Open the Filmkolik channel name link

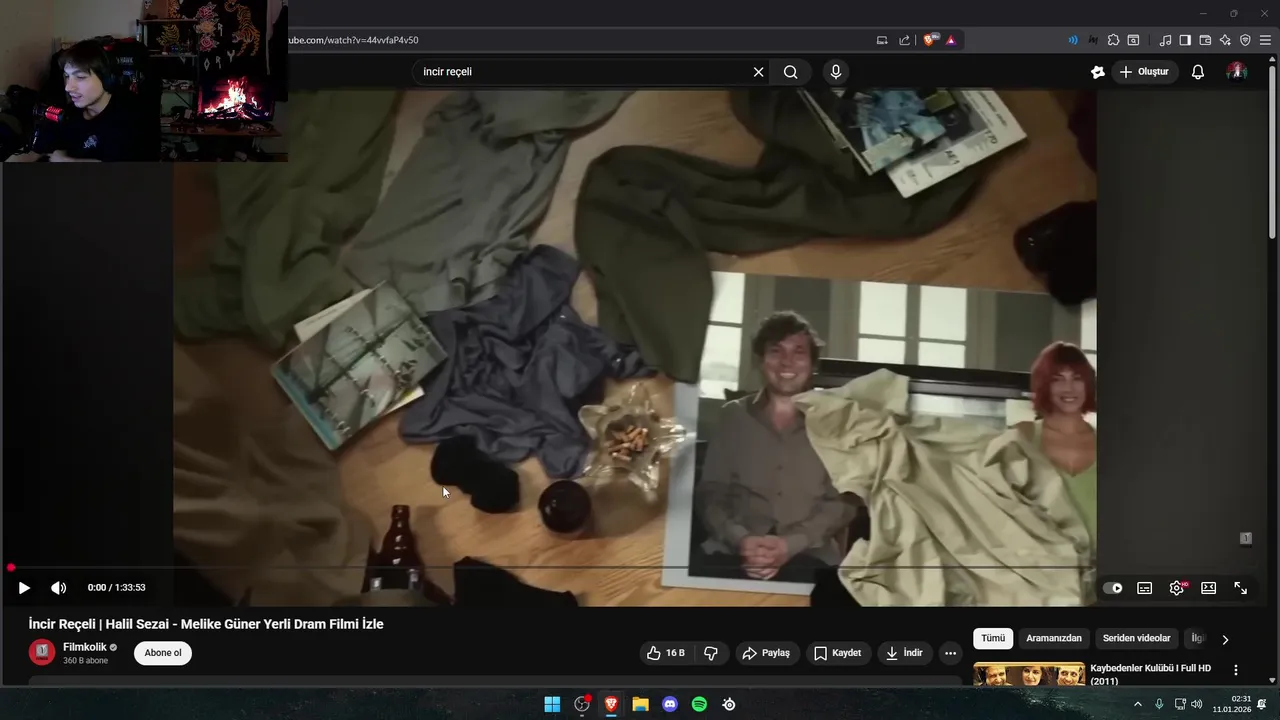[x=84, y=647]
